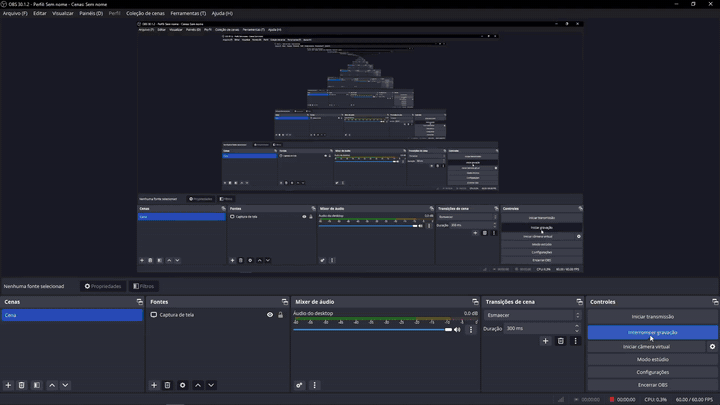Open the Perfil menu
The width and height of the screenshot is (720, 405).
click(x=114, y=13)
